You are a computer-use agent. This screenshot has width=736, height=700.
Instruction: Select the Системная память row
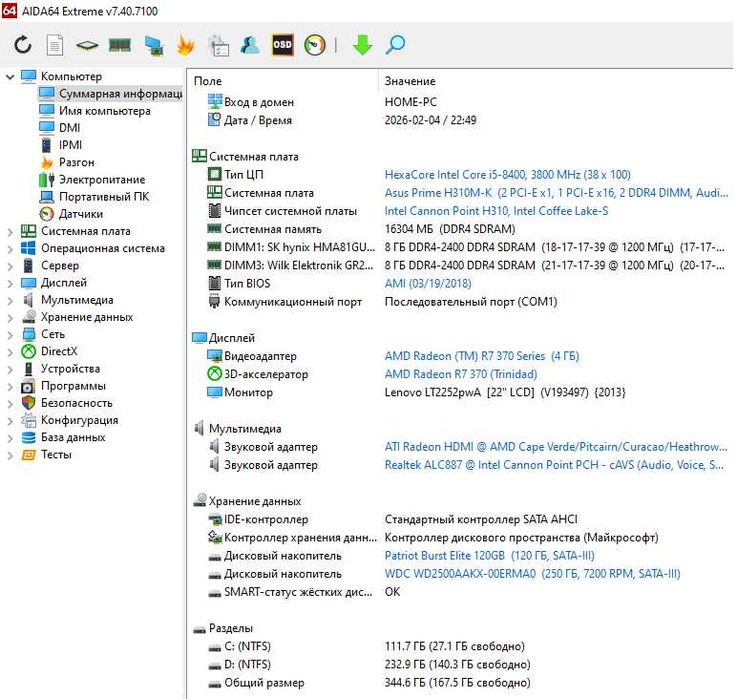[462, 229]
